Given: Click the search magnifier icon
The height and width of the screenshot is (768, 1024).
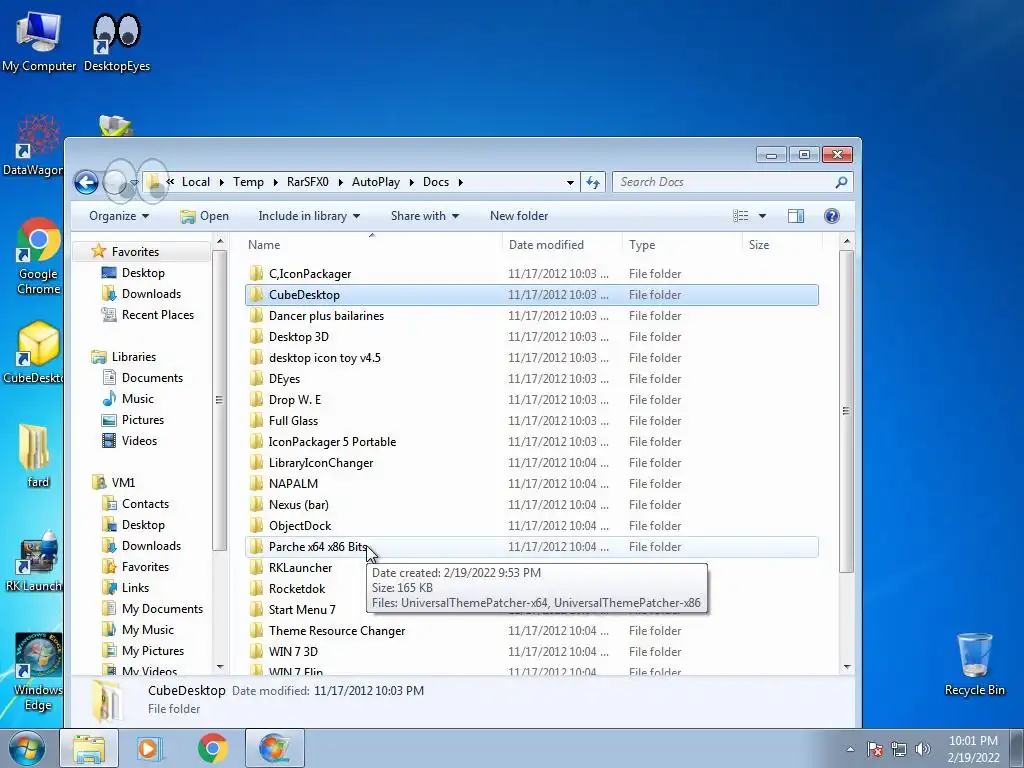Looking at the screenshot, I should 841,182.
